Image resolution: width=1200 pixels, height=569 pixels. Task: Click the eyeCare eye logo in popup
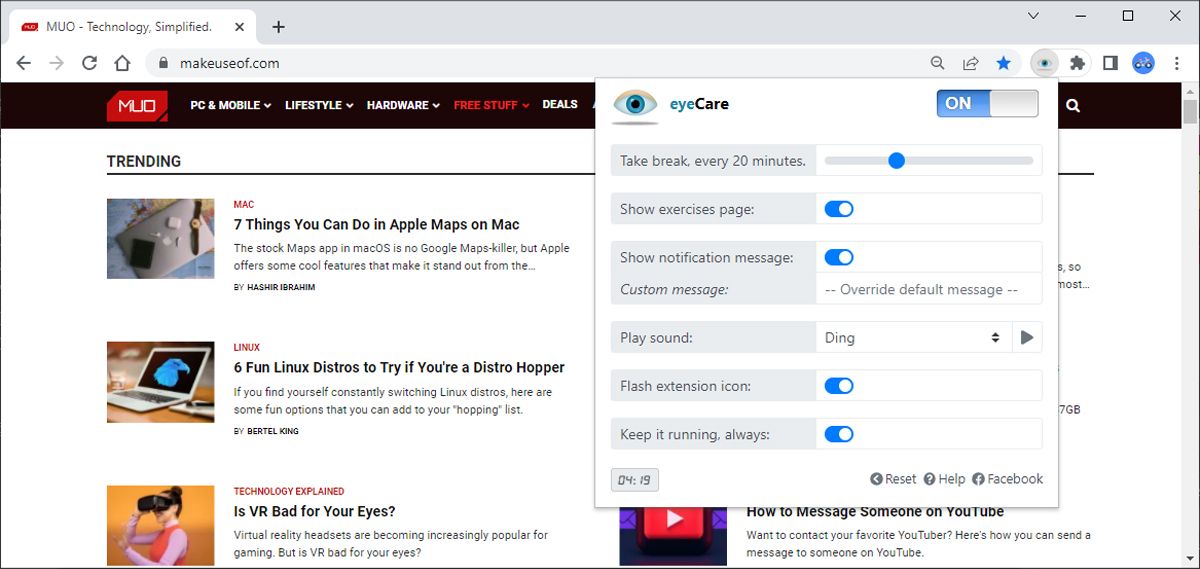pos(635,104)
